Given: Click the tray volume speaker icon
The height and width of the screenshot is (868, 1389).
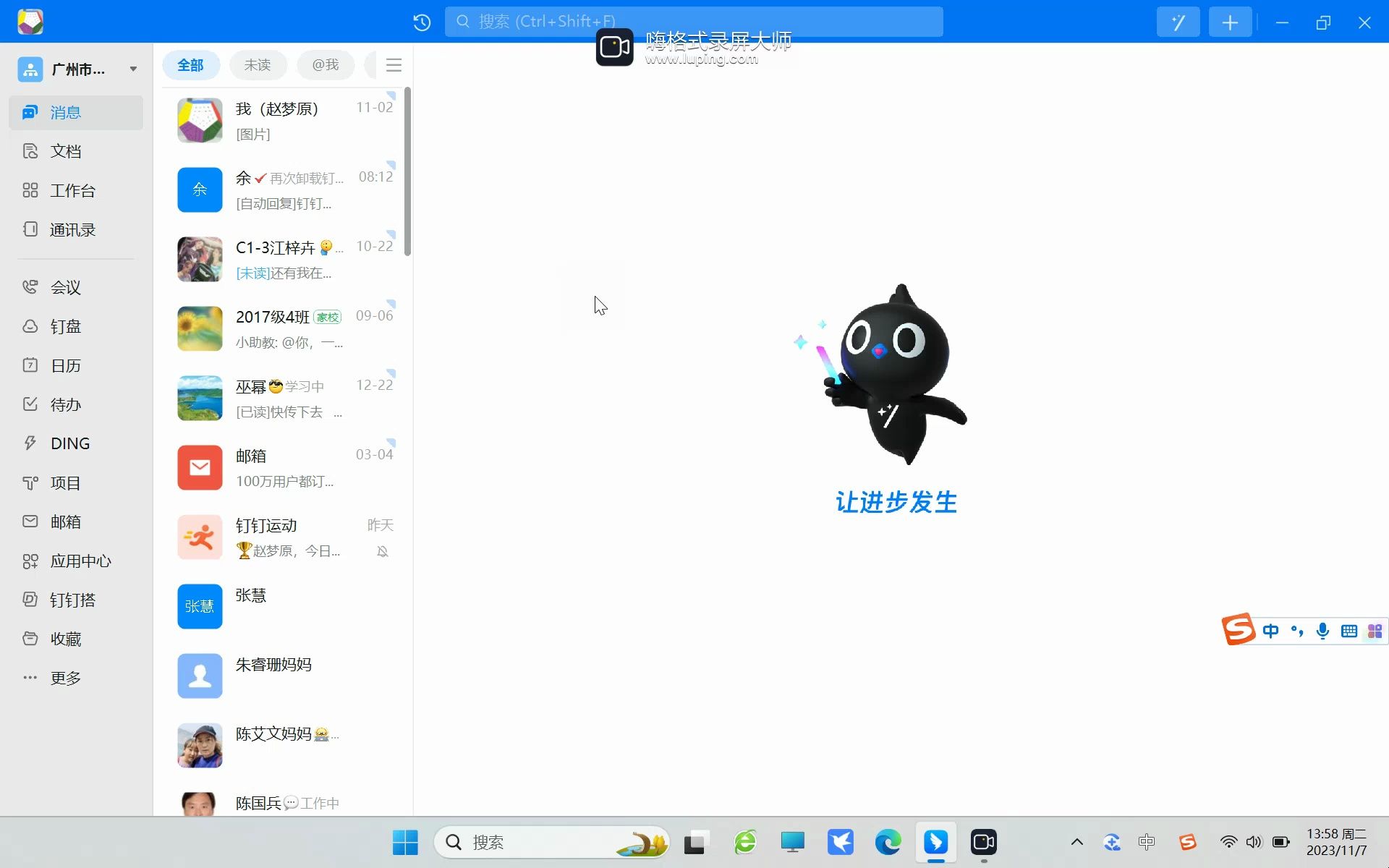Looking at the screenshot, I should pyautogui.click(x=1254, y=842).
